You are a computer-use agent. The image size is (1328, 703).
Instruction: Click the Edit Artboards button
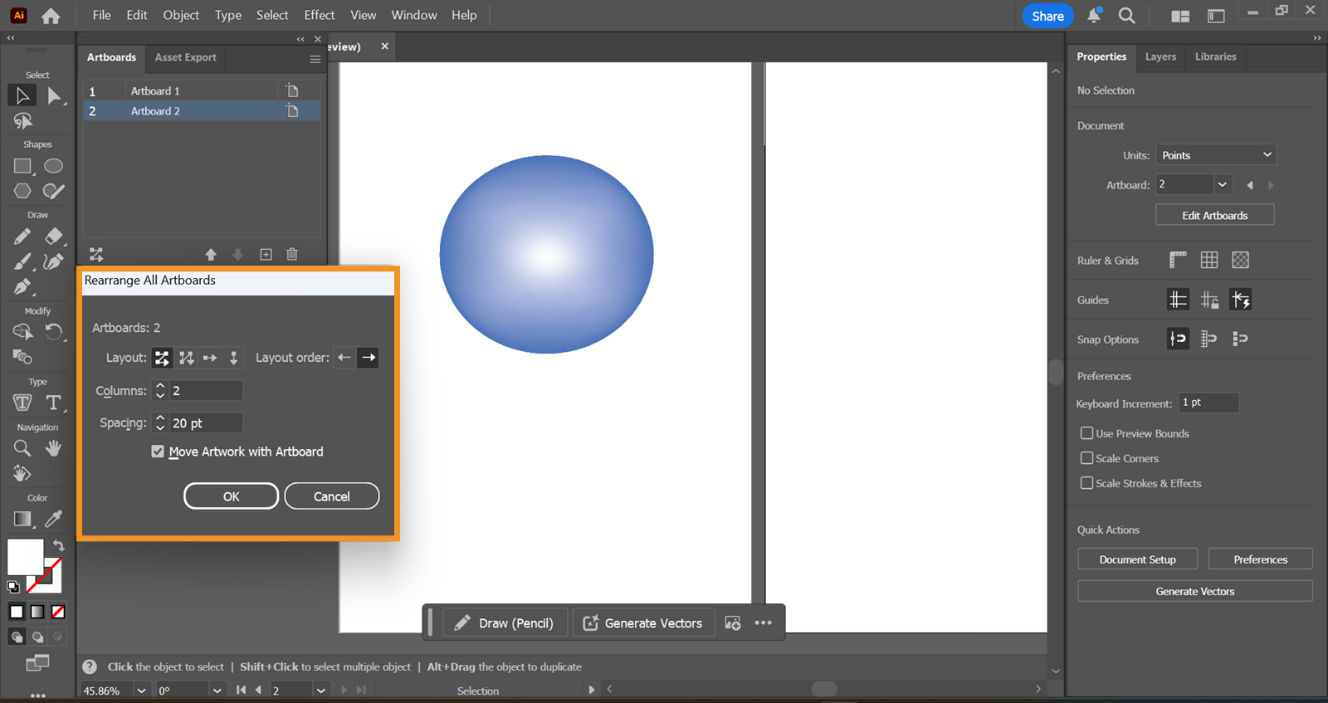click(1214, 214)
